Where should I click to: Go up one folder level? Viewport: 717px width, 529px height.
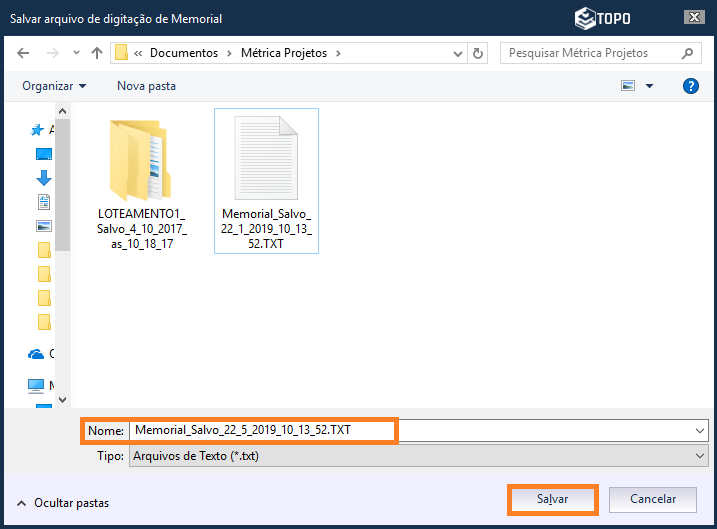96,53
